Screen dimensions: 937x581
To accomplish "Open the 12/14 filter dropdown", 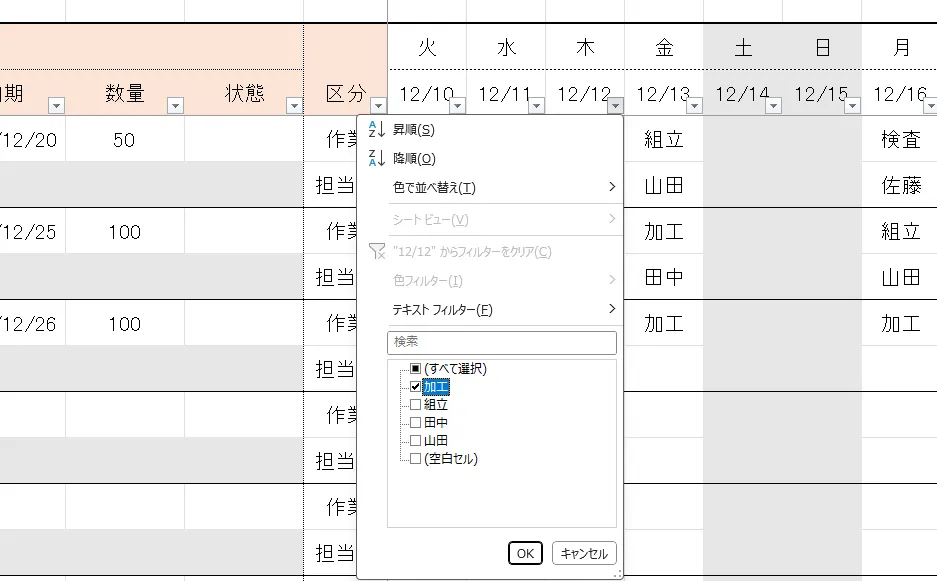I will click(x=775, y=103).
